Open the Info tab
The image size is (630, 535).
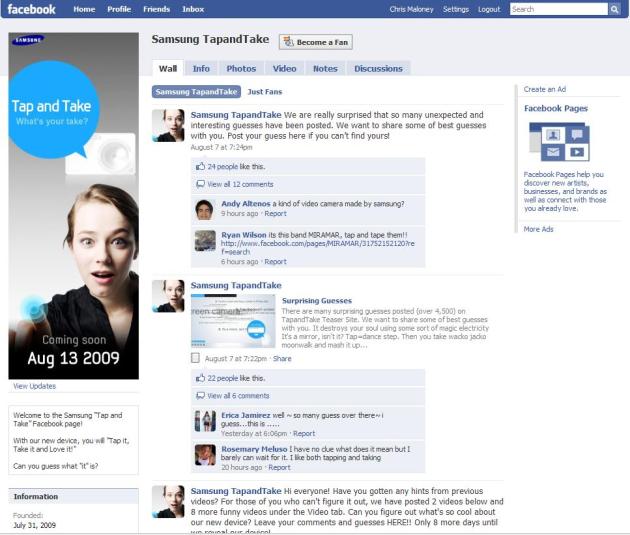click(201, 68)
